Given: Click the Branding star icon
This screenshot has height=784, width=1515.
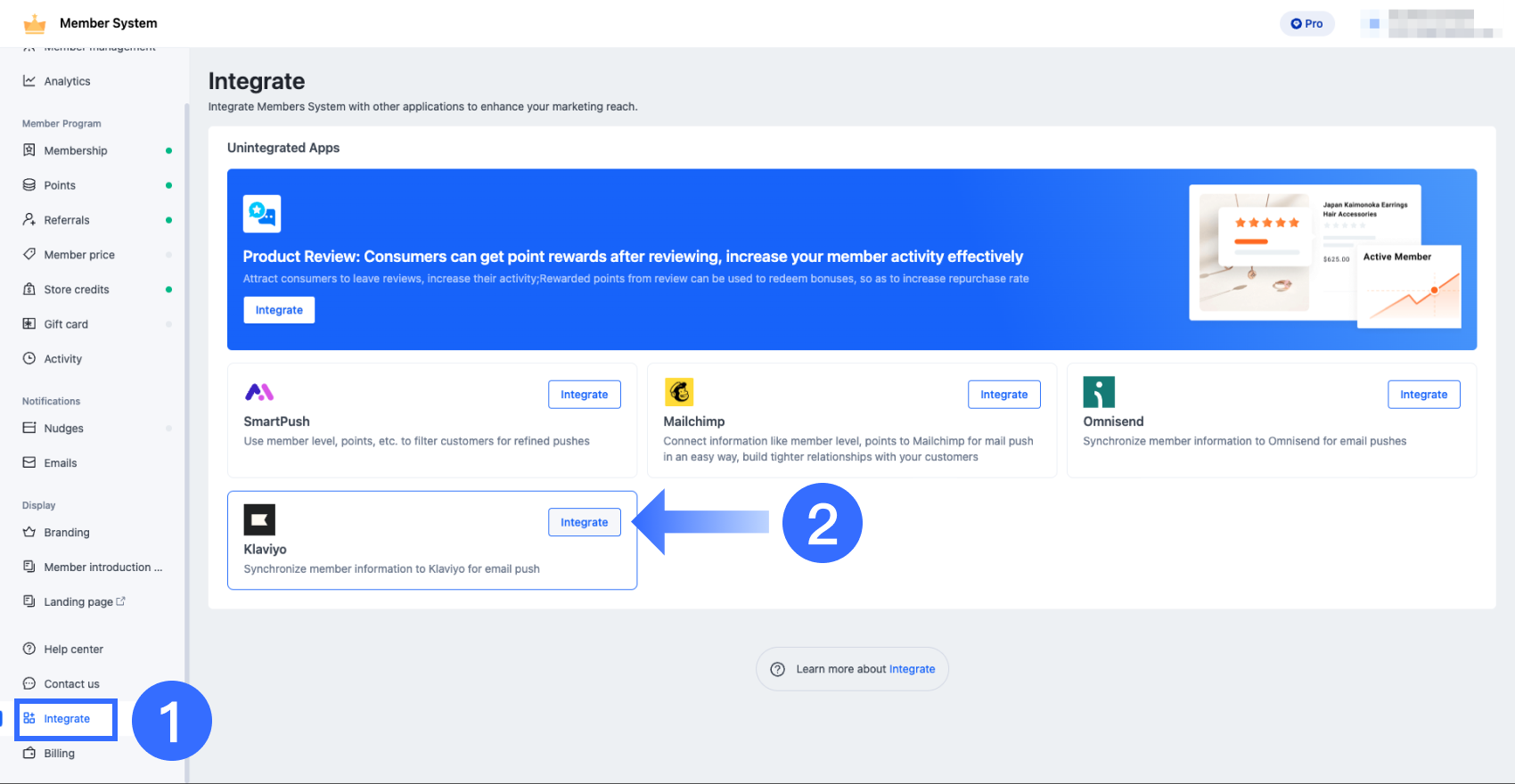Looking at the screenshot, I should [x=29, y=533].
